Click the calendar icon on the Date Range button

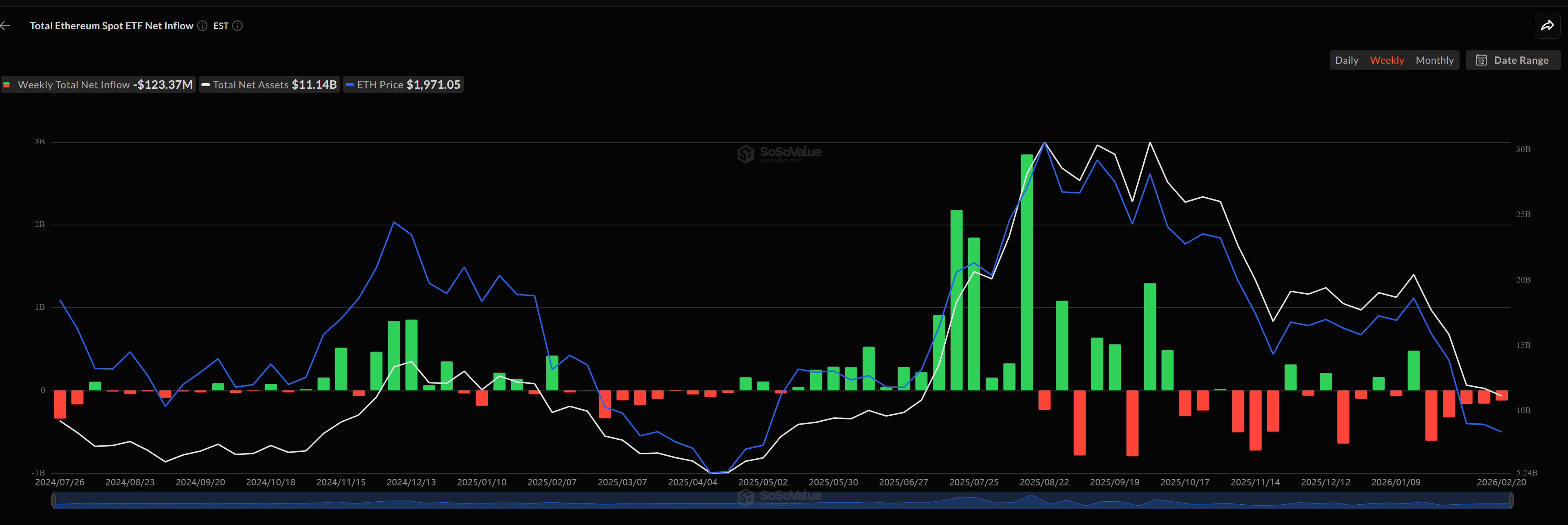pyautogui.click(x=1482, y=60)
